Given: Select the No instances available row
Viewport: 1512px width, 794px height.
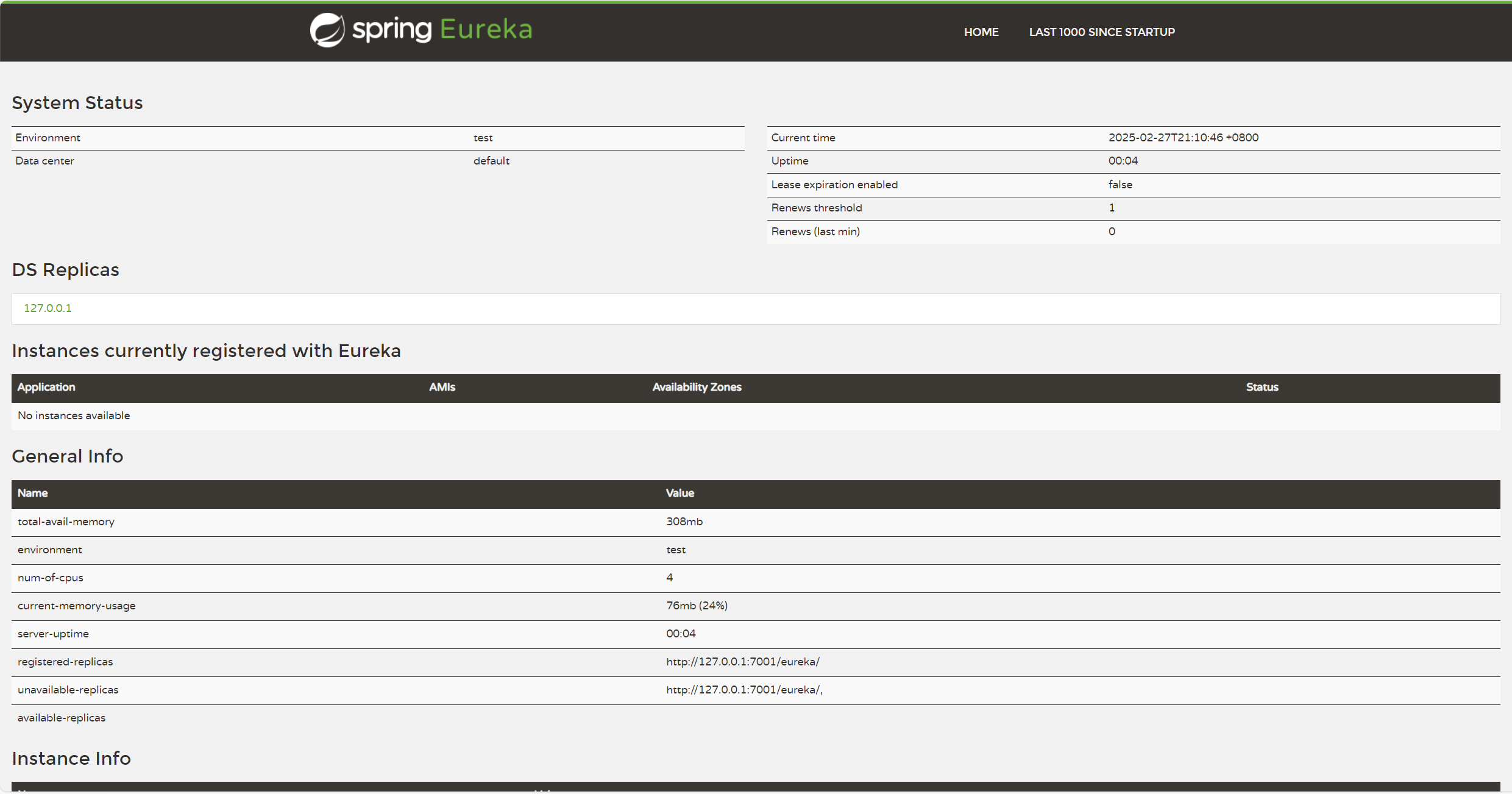Looking at the screenshot, I should point(756,416).
